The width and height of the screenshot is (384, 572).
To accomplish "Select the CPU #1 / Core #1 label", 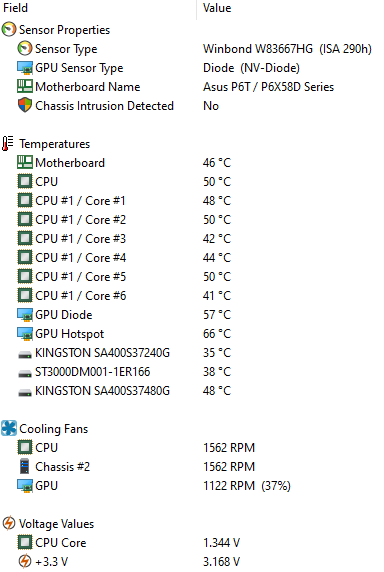I will (x=80, y=201).
